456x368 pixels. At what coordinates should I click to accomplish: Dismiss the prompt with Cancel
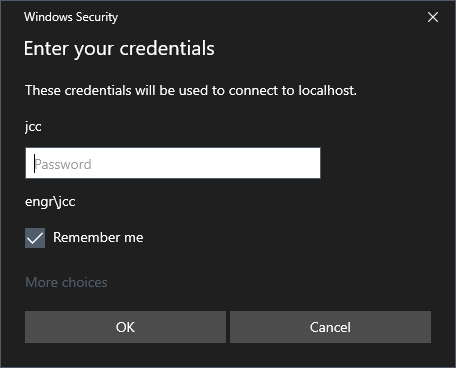pyautogui.click(x=330, y=327)
